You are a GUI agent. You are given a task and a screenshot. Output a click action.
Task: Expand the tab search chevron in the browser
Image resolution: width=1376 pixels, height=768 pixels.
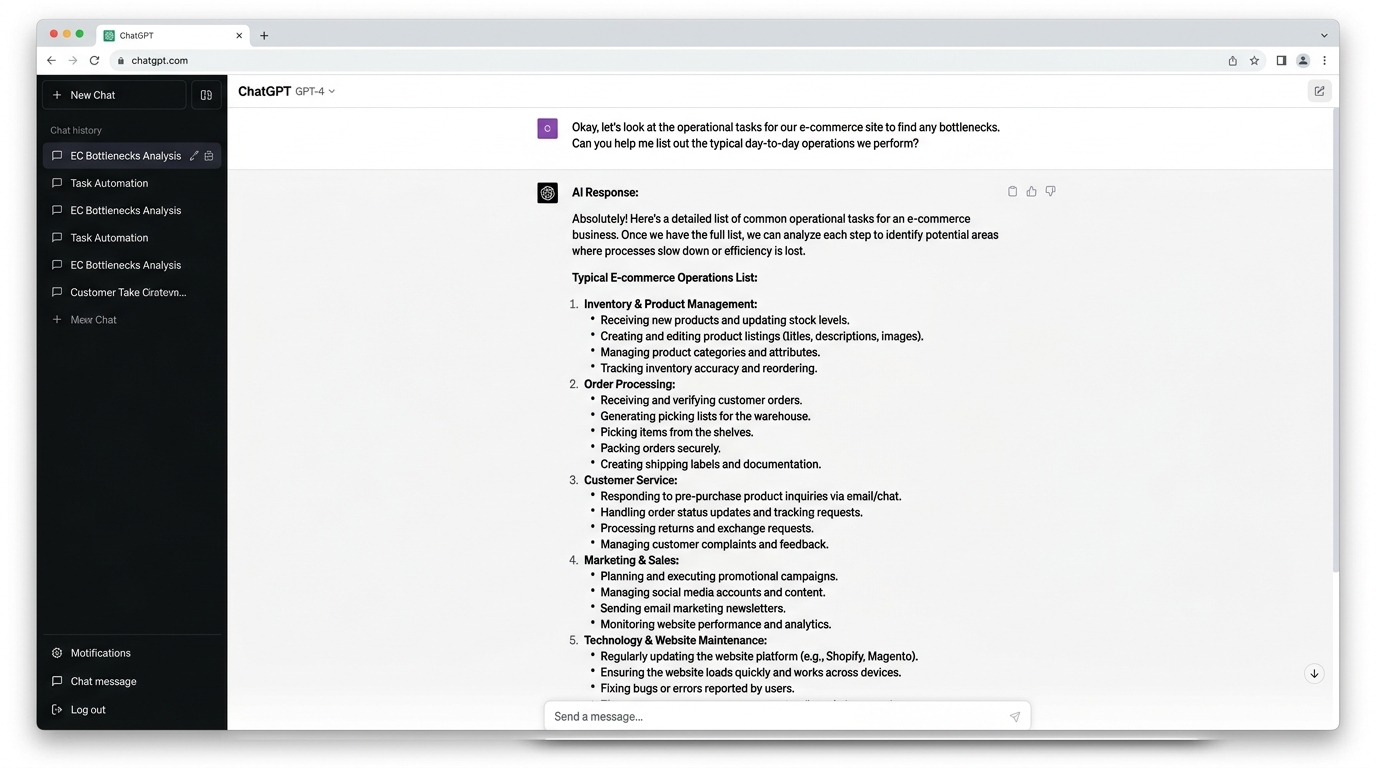click(x=1324, y=35)
